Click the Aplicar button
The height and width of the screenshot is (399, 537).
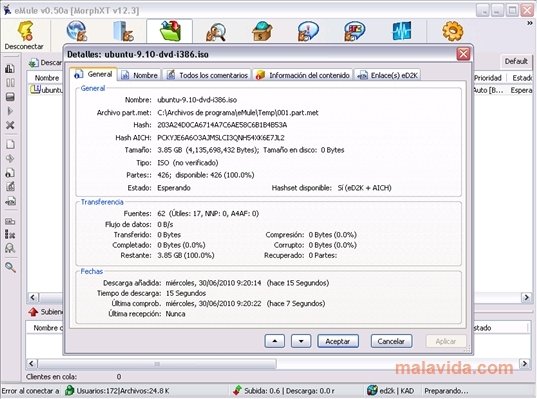446,341
